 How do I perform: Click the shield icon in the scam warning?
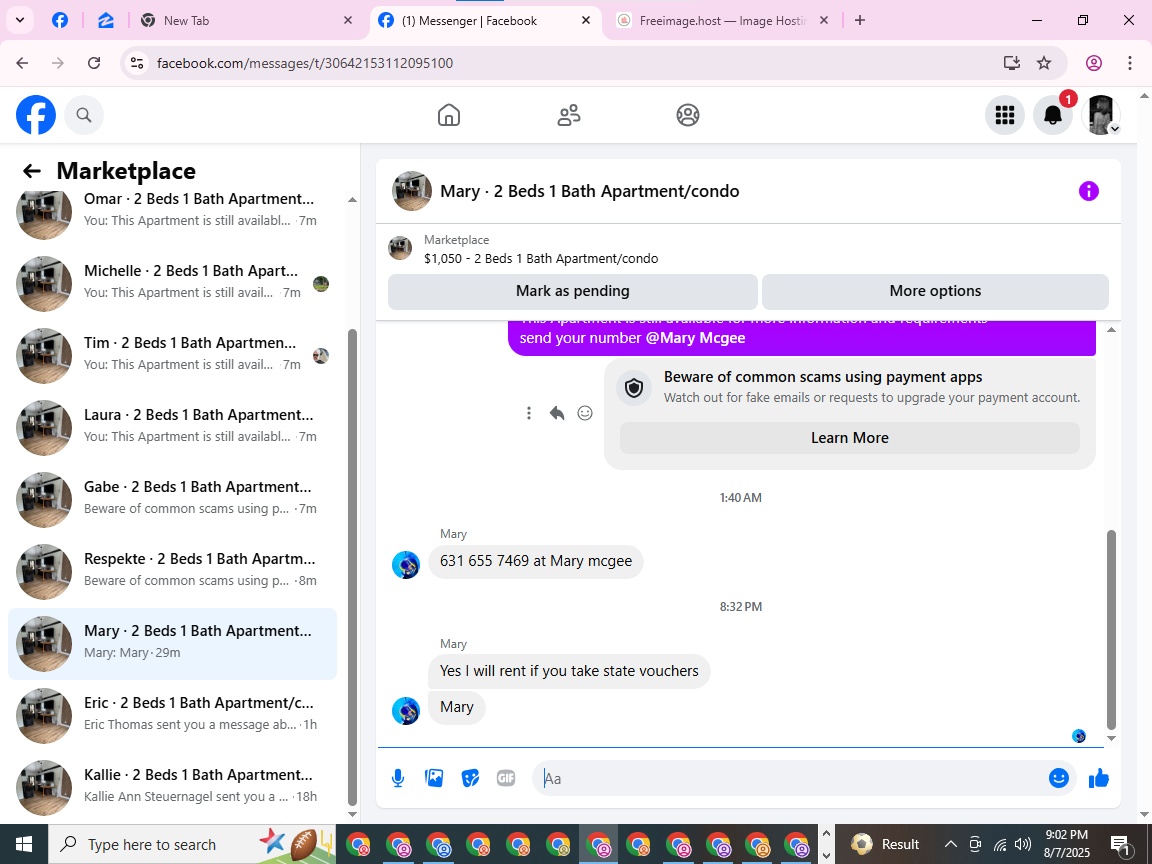(x=633, y=387)
